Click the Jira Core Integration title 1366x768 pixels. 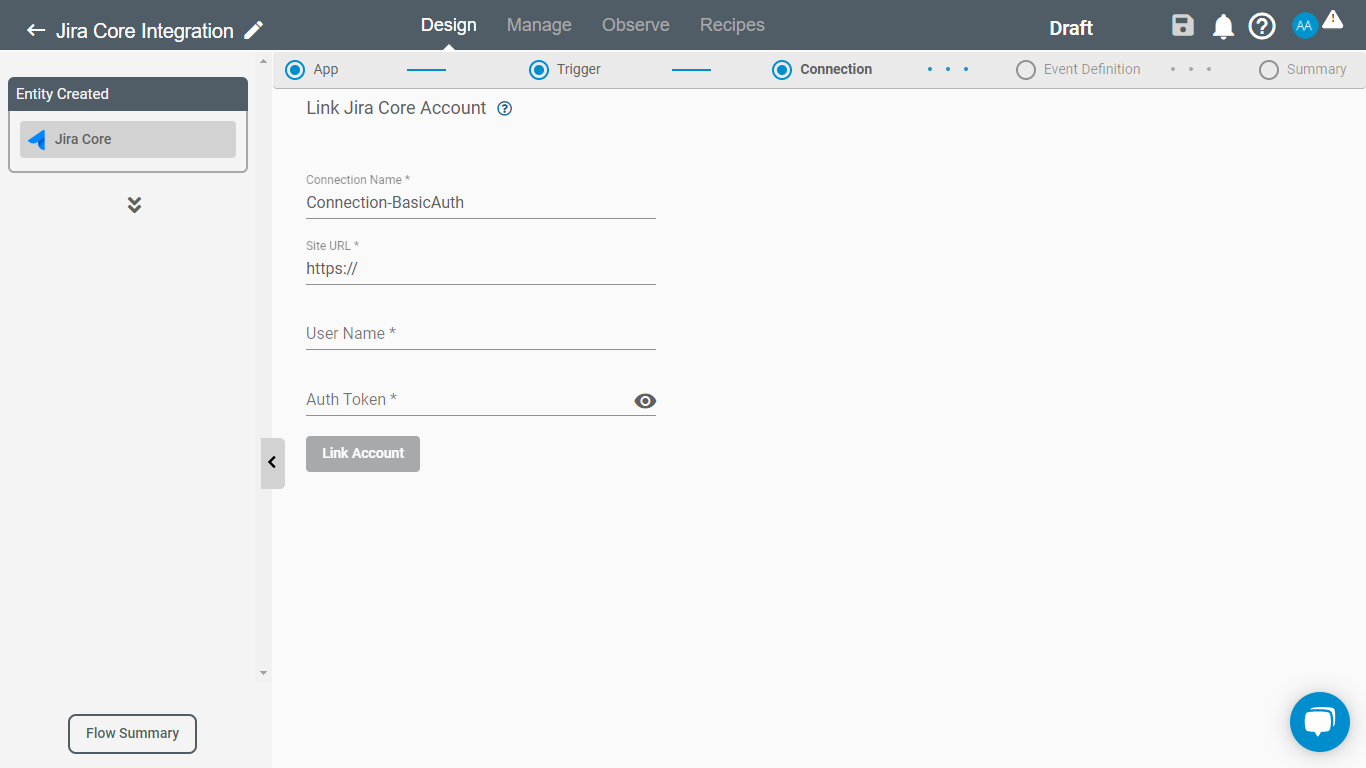(145, 31)
